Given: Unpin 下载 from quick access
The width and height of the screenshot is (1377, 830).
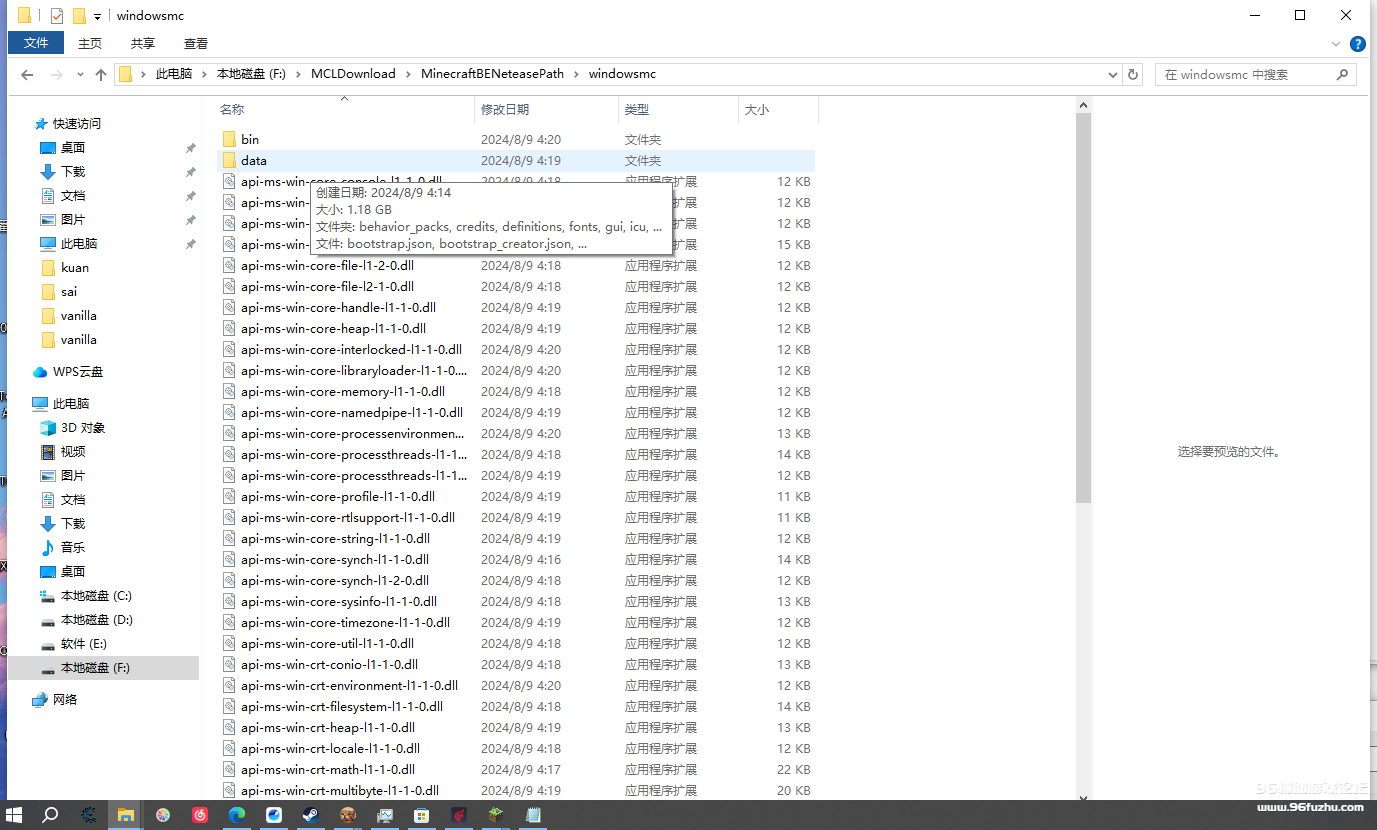Looking at the screenshot, I should 190,172.
